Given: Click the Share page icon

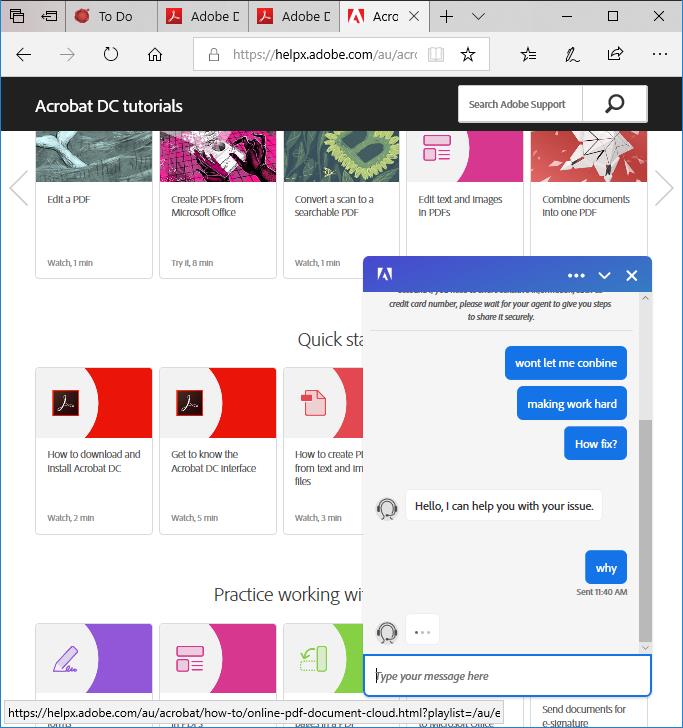Looking at the screenshot, I should pos(615,55).
